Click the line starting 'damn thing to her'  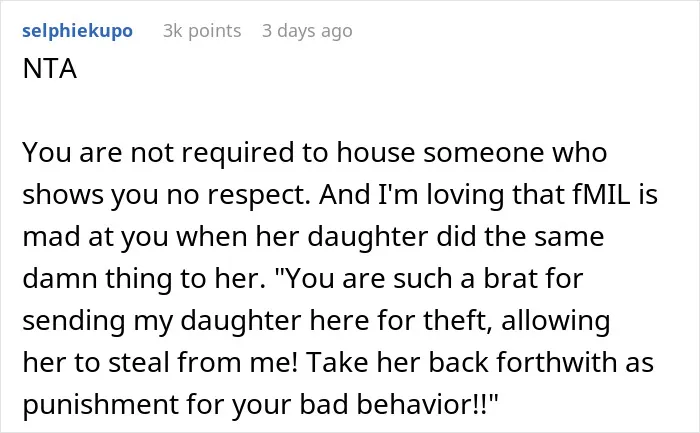coord(303,279)
